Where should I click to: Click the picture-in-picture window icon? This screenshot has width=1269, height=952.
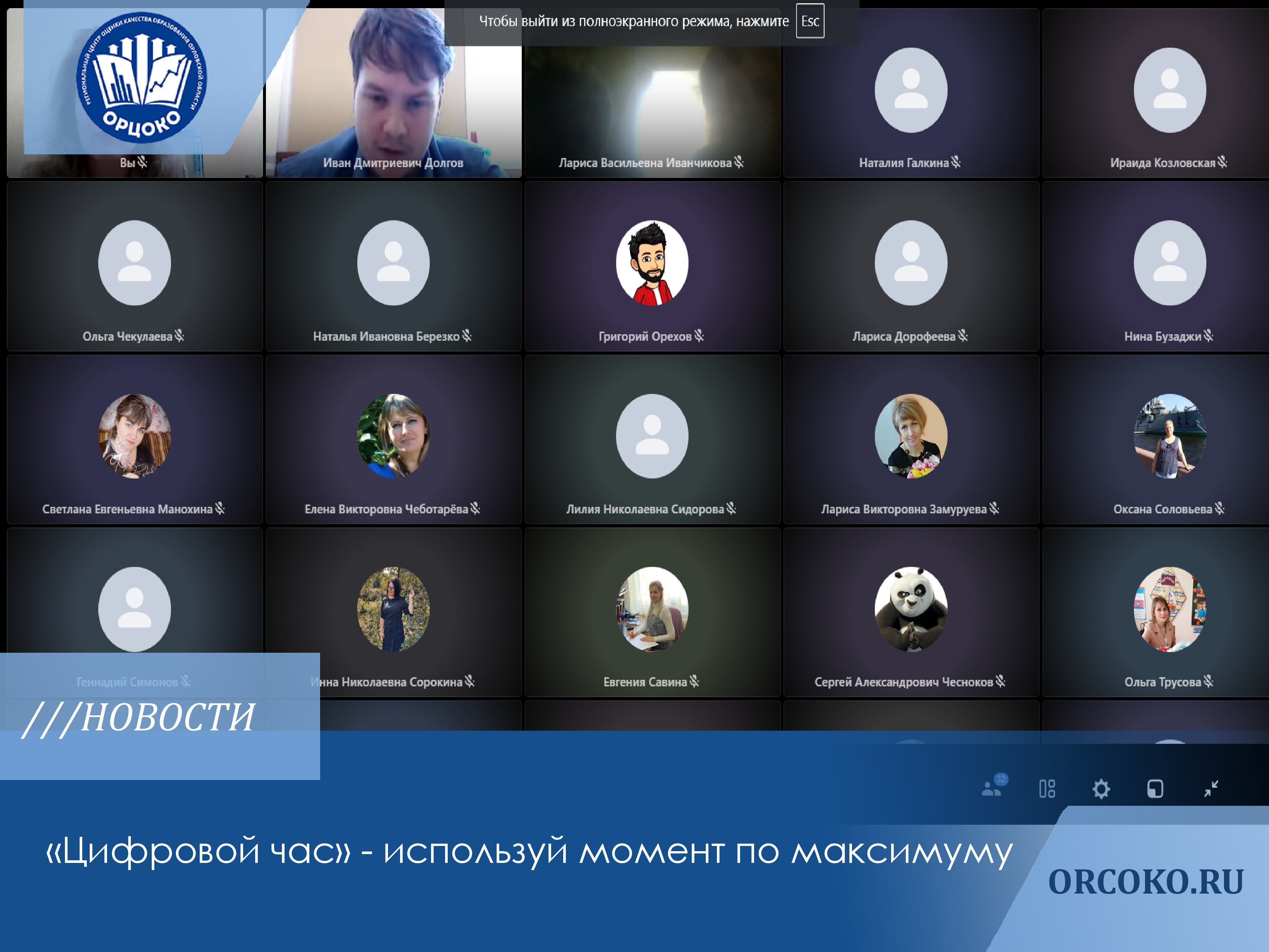[1155, 789]
